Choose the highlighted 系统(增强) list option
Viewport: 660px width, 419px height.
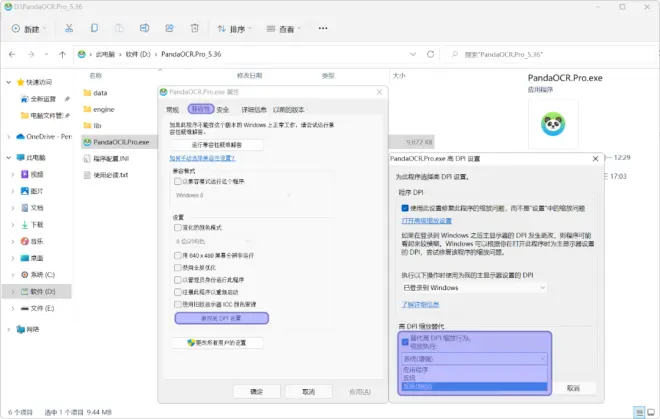coord(474,386)
